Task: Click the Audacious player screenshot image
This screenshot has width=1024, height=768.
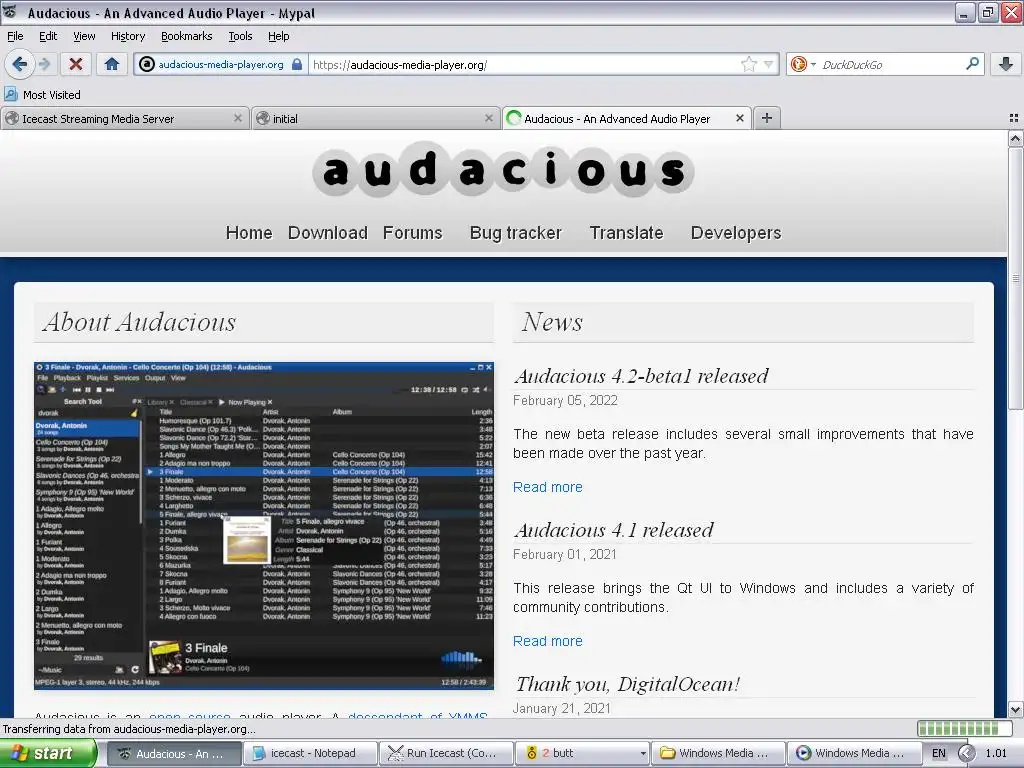Action: [x=264, y=526]
